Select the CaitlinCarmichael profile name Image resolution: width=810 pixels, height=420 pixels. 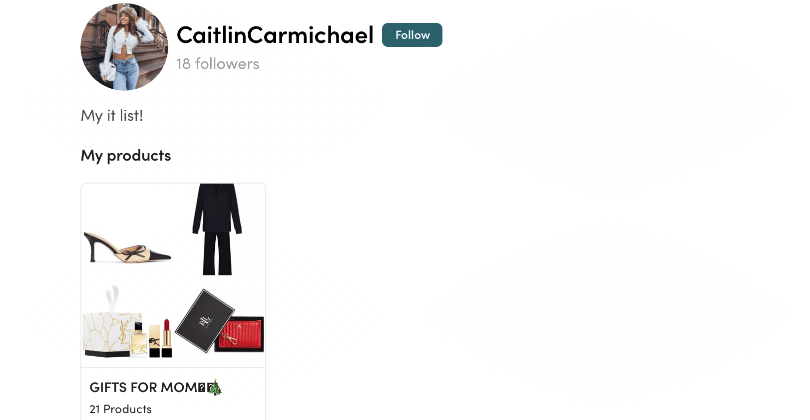275,35
